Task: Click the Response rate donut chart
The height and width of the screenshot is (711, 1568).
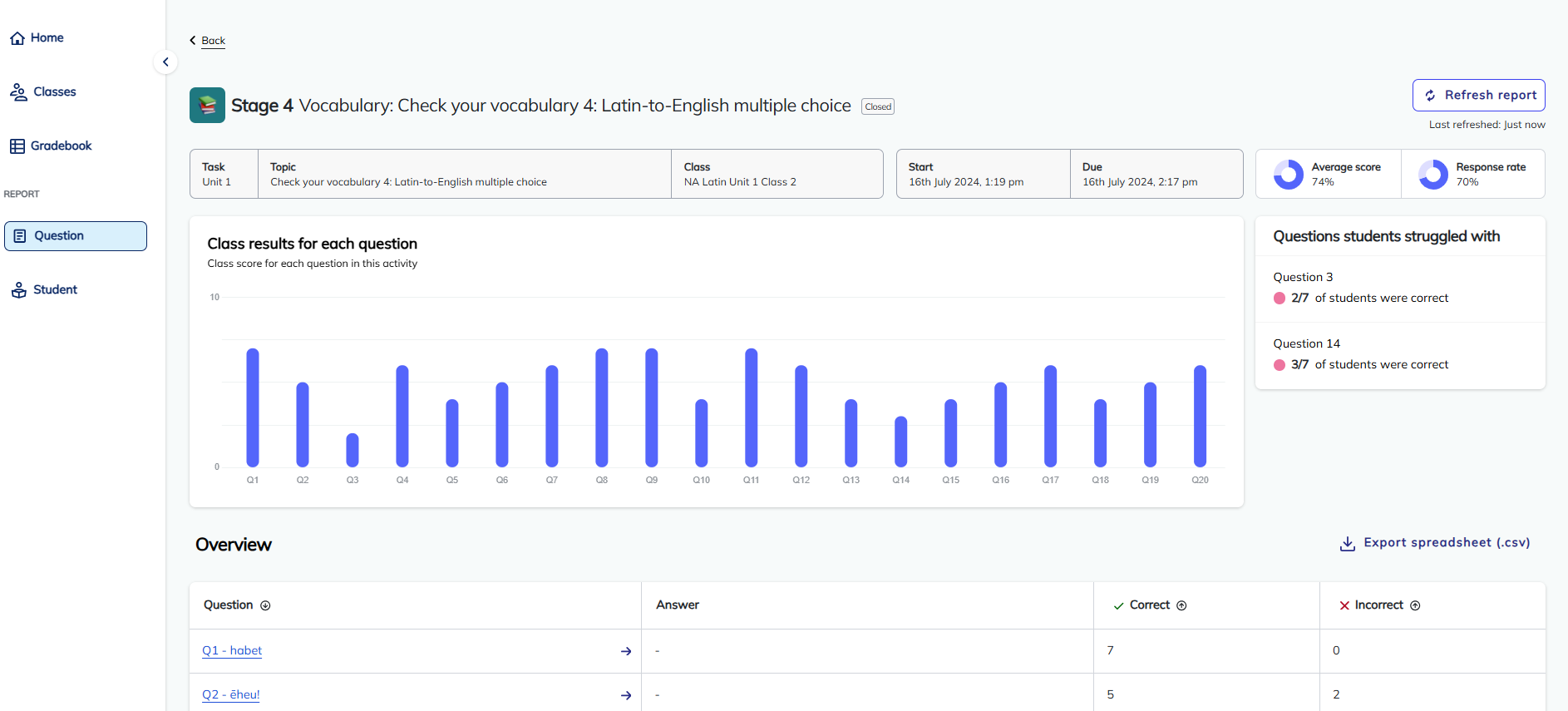Action: (x=1433, y=175)
